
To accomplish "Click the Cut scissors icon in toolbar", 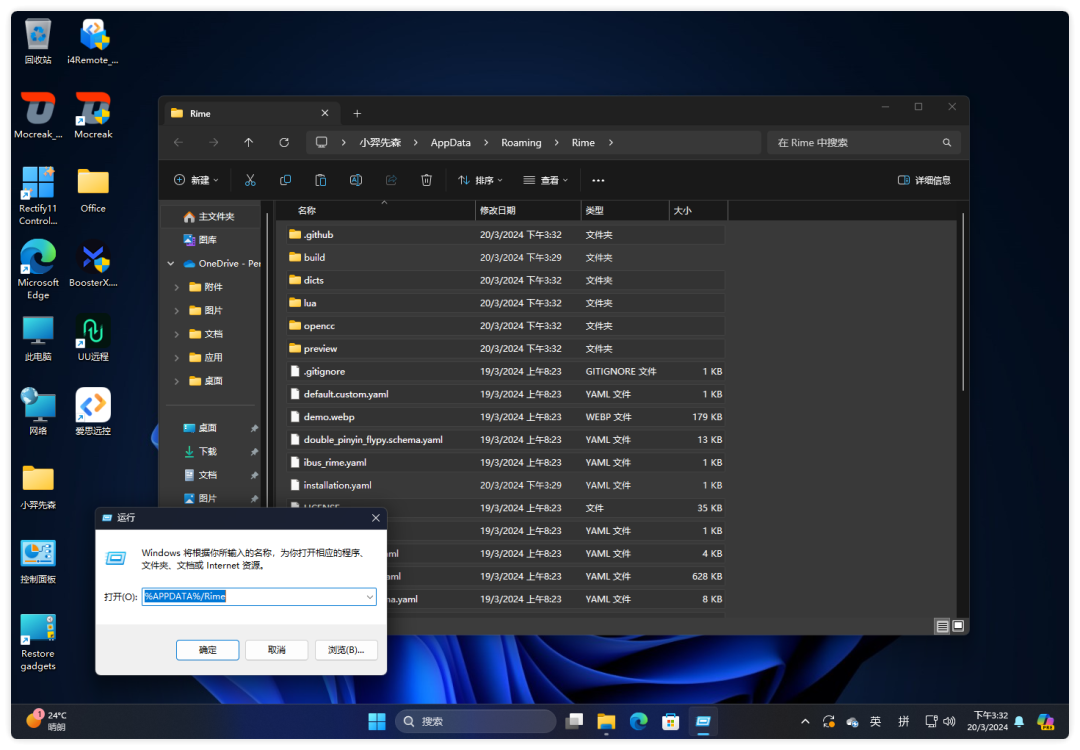I will (250, 180).
